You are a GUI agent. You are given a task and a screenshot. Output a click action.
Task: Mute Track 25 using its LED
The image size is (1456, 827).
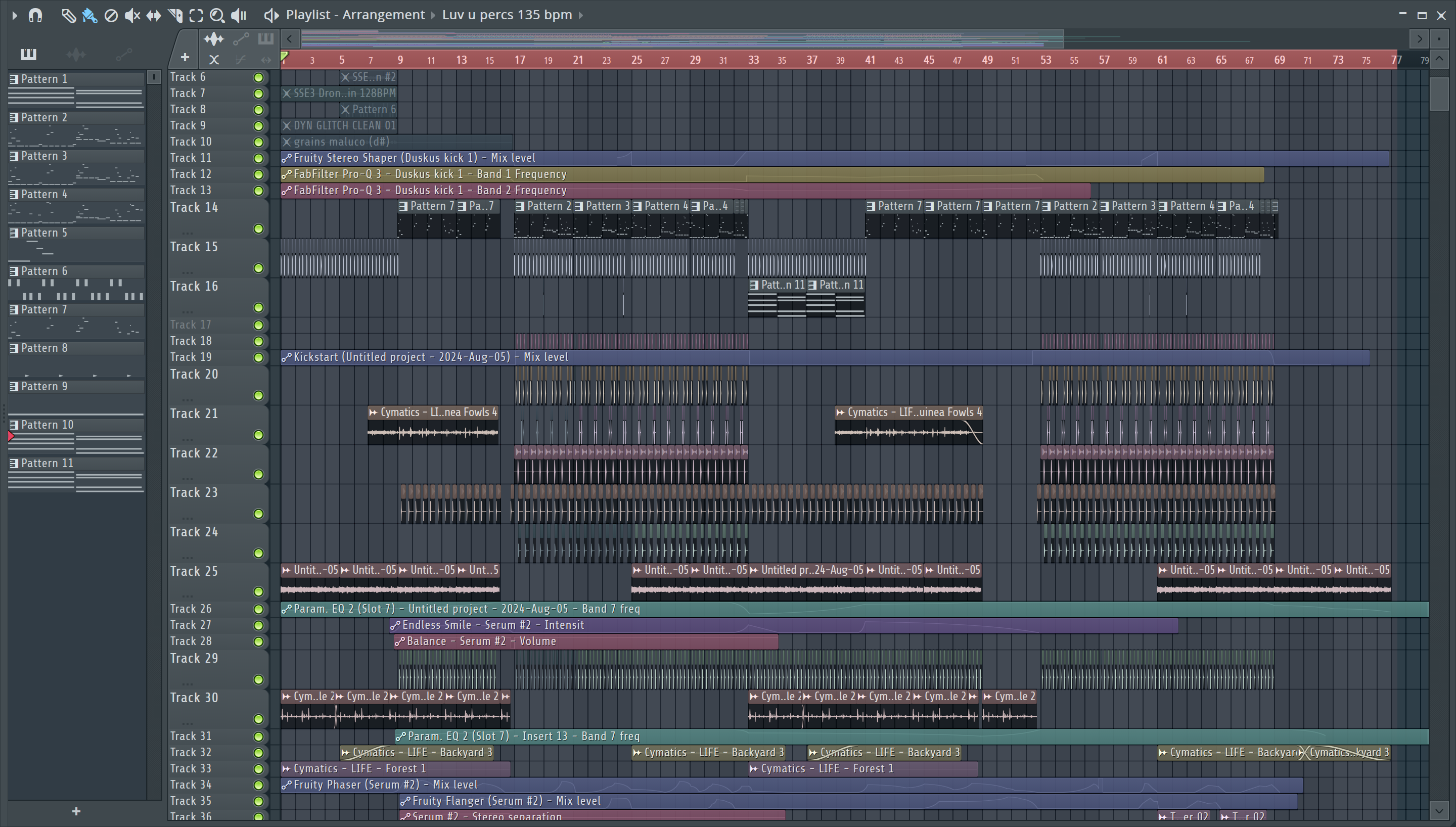coord(258,591)
